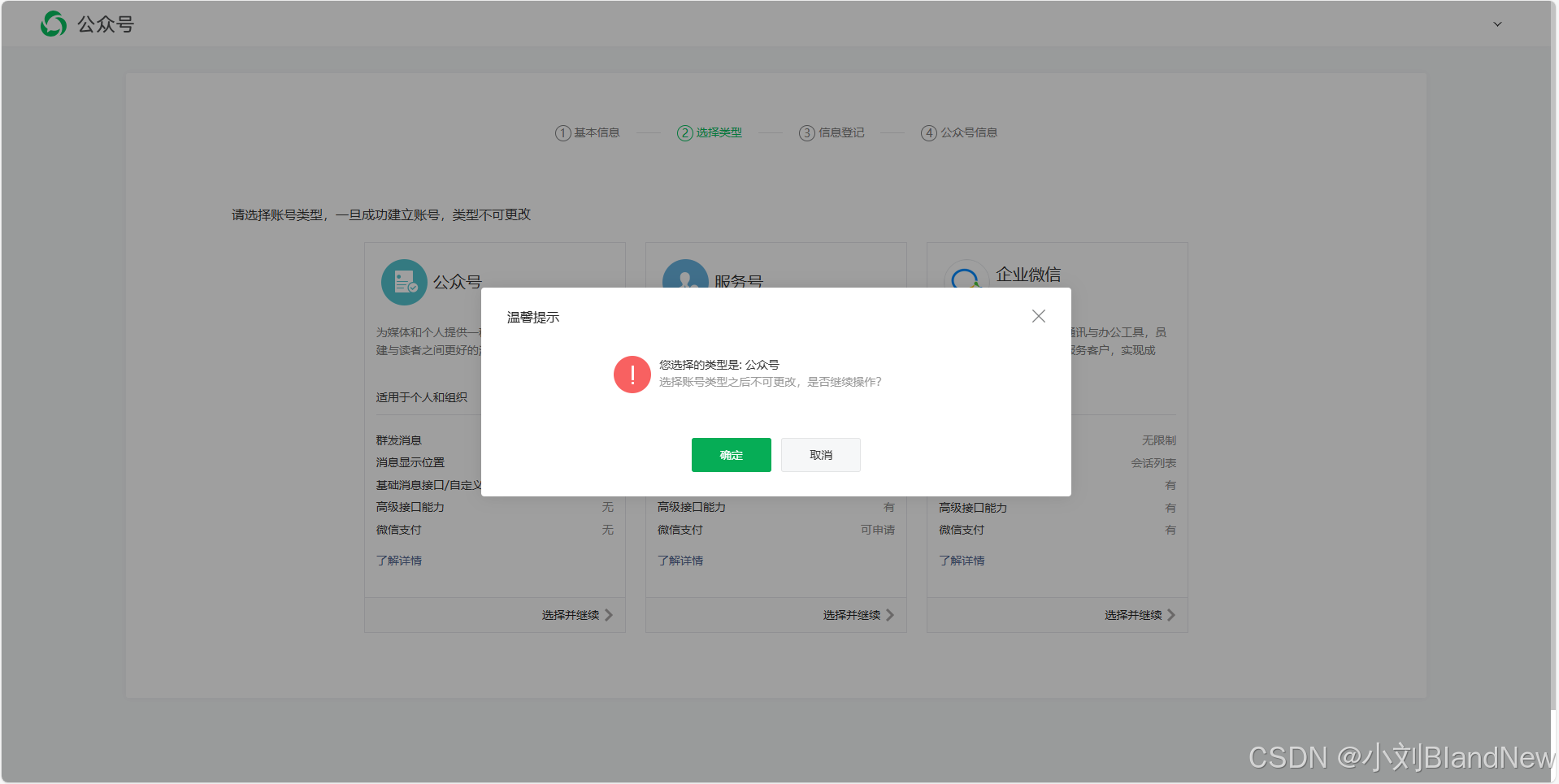The image size is (1559, 784).
Task: Click text 选择账号类型之后不可更改
Action: (x=727, y=382)
